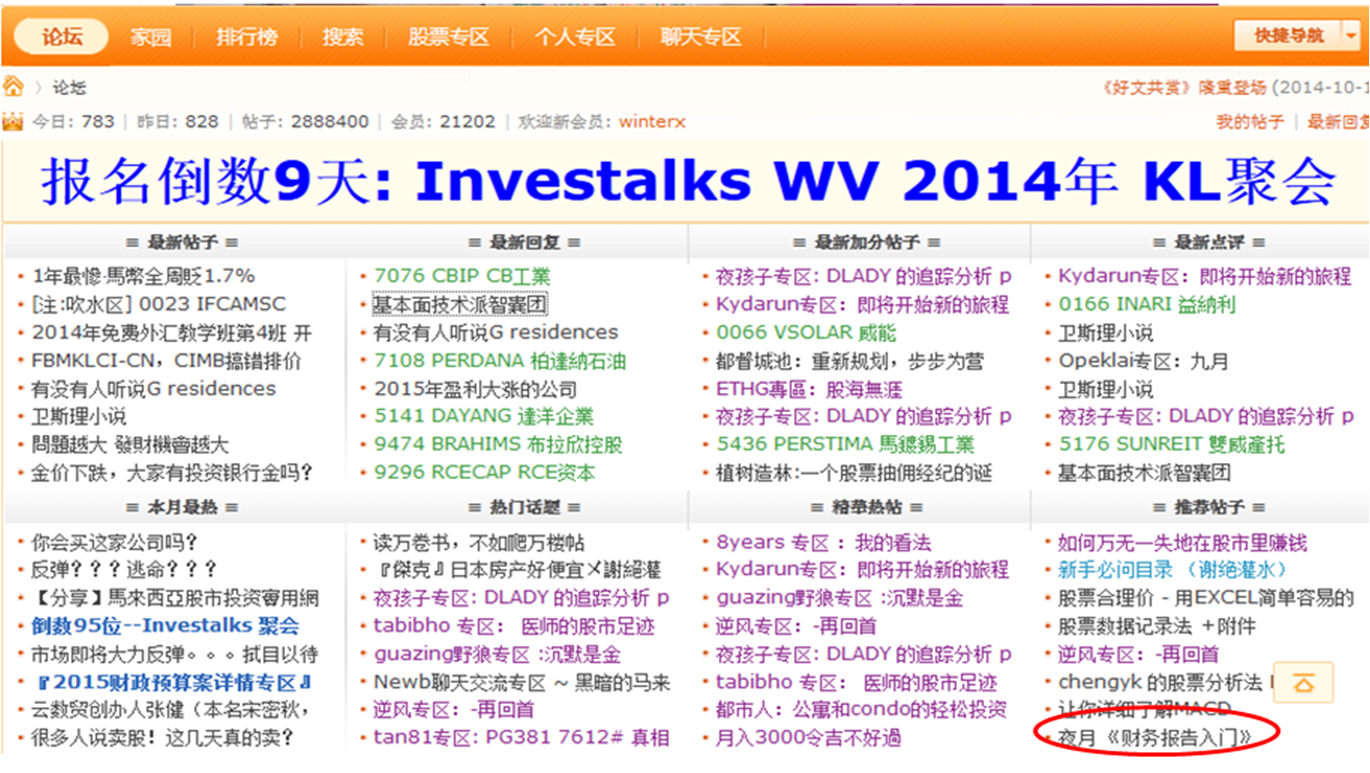Open 7108 PERDANA 柏達納石油 thread
This screenshot has height=773, width=1370.
500,361
